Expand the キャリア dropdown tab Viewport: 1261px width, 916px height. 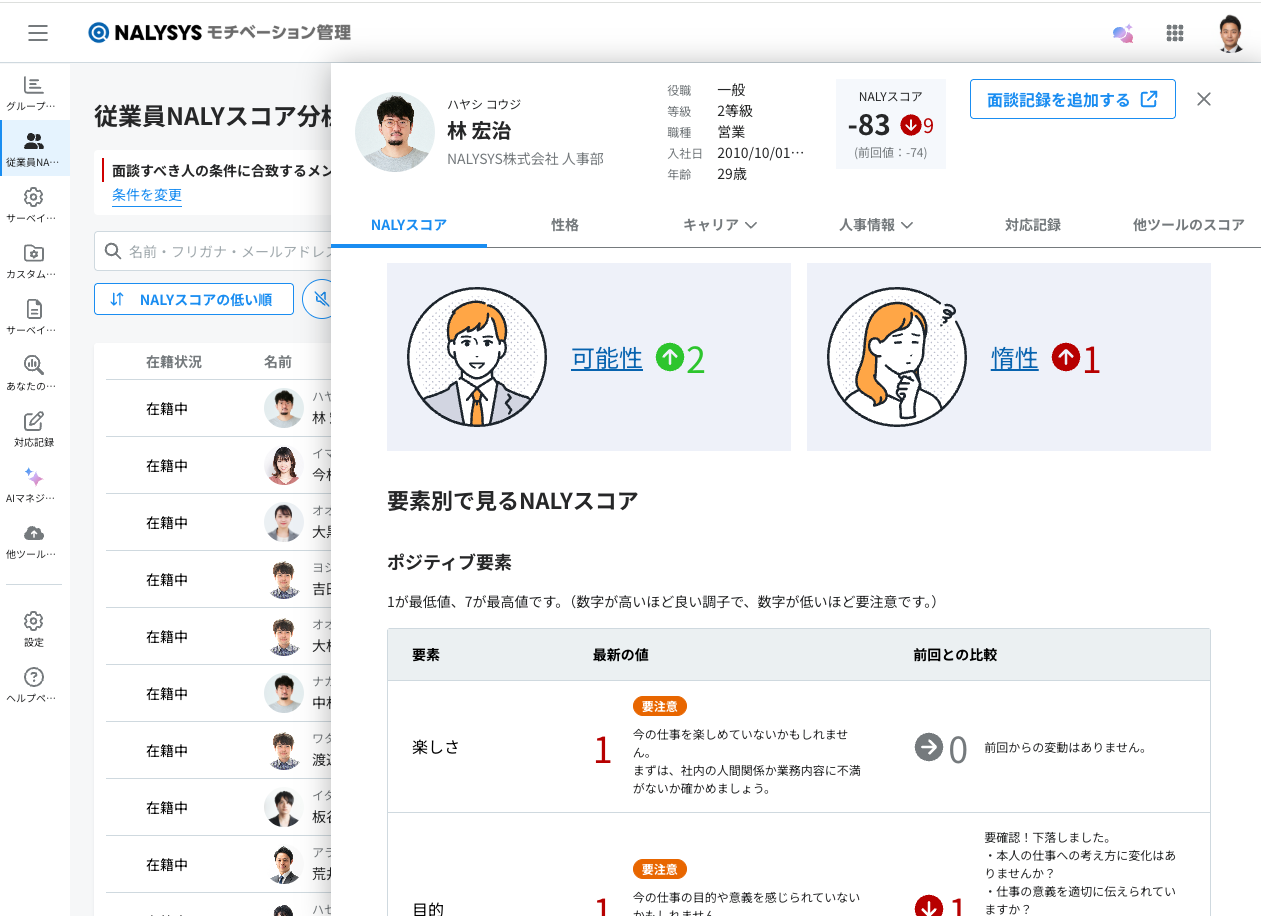719,225
